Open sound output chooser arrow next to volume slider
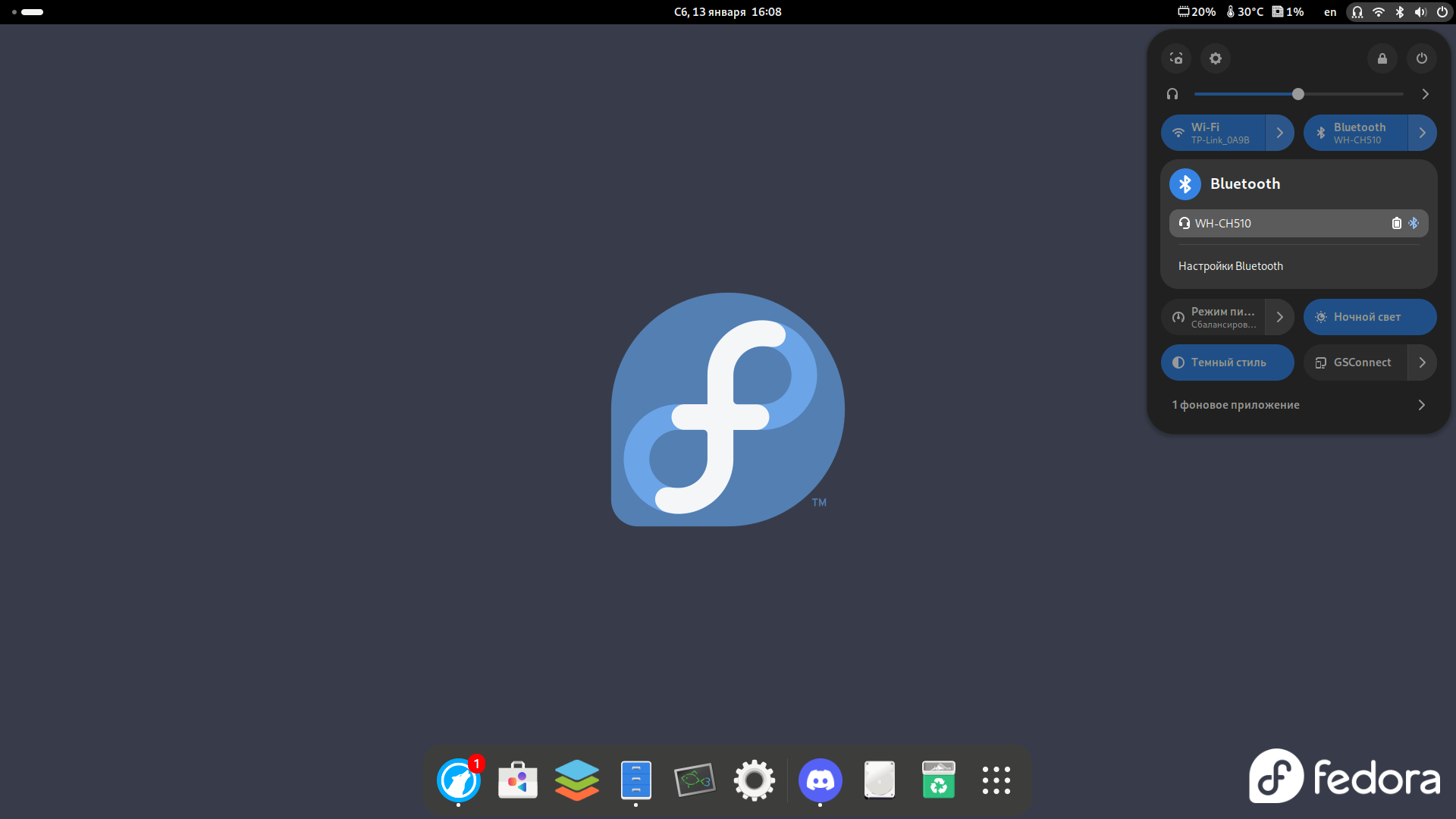 click(1425, 94)
